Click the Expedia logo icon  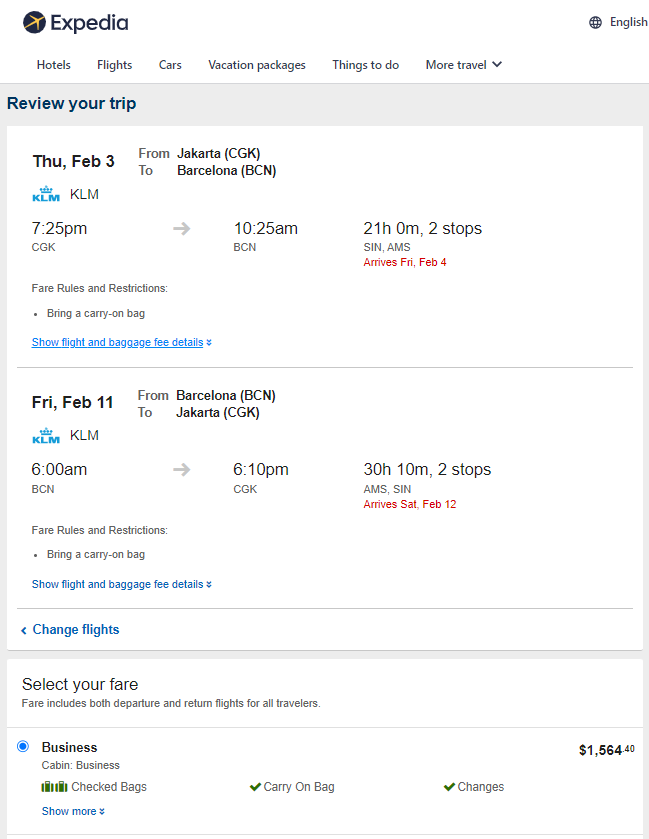[x=34, y=22]
